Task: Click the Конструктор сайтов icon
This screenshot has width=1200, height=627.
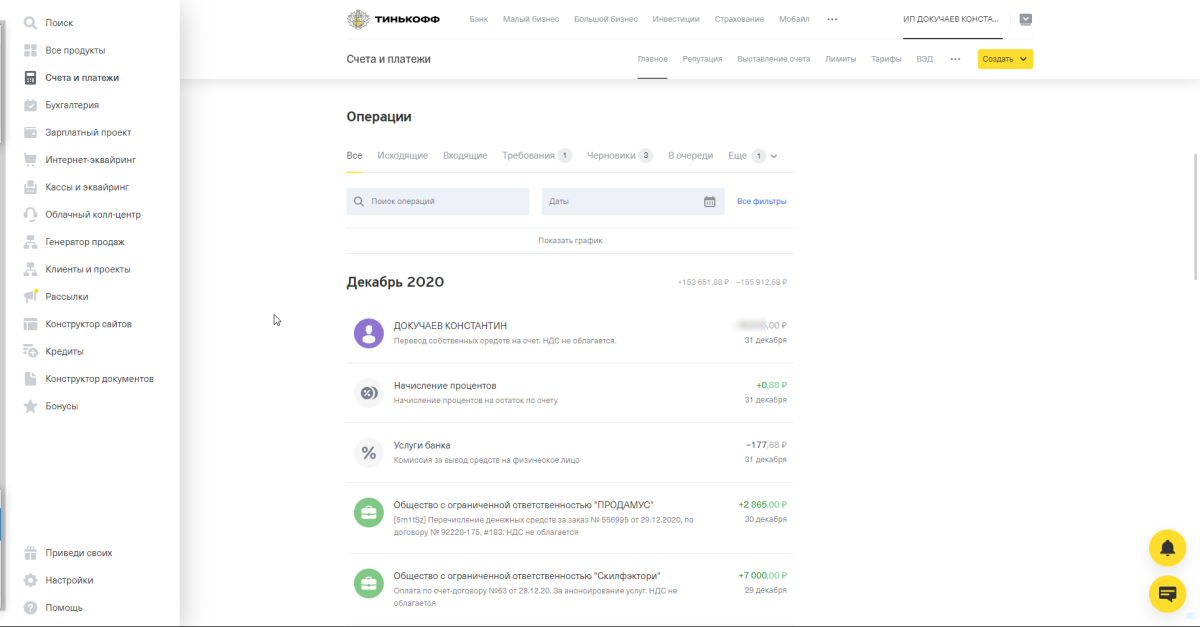Action: 30,324
